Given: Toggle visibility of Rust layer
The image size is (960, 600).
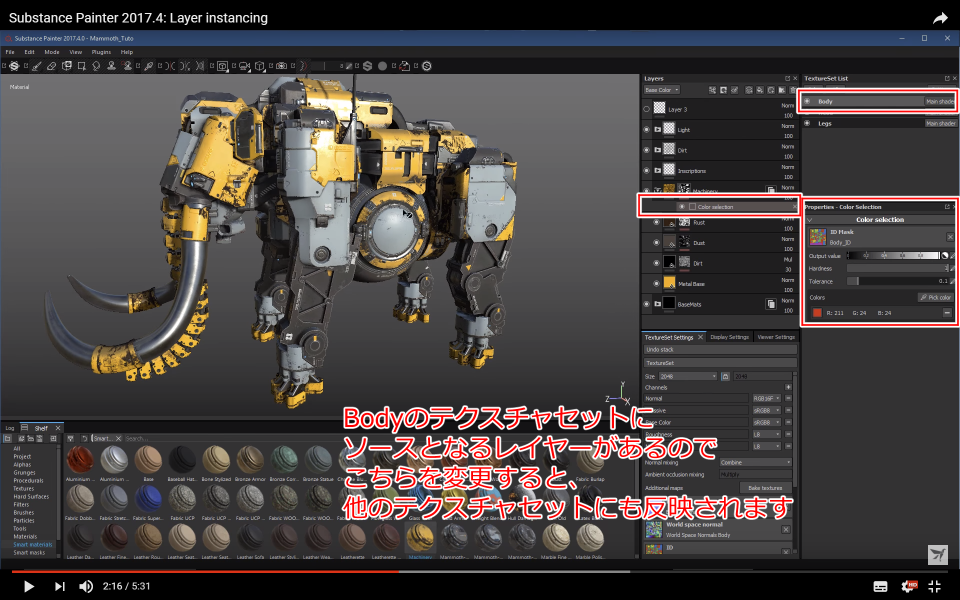Looking at the screenshot, I should [x=656, y=223].
